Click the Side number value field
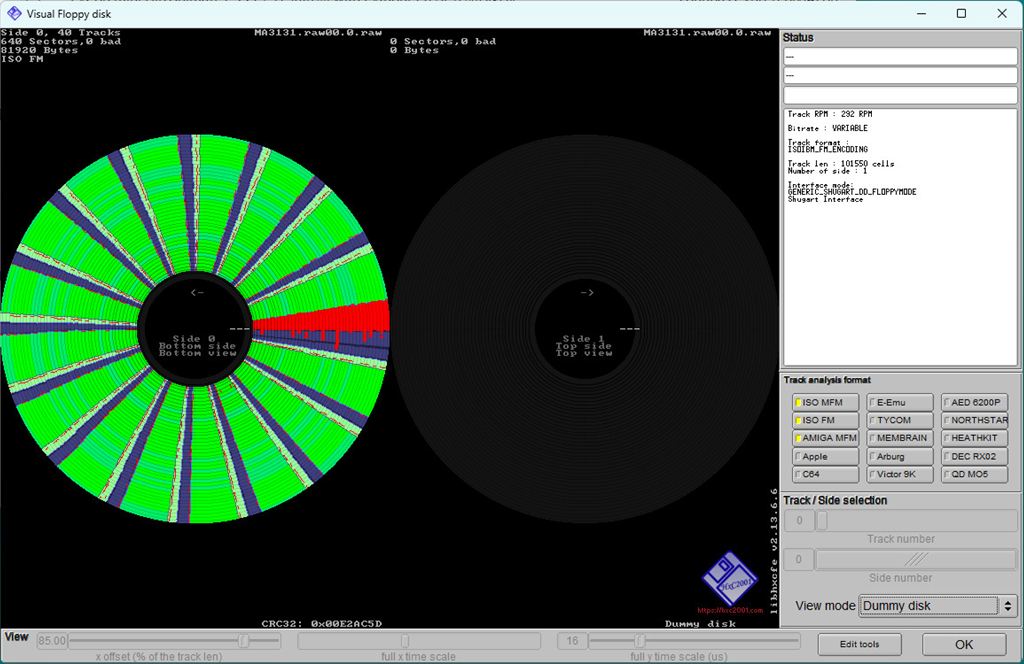1024x664 pixels. point(799,560)
